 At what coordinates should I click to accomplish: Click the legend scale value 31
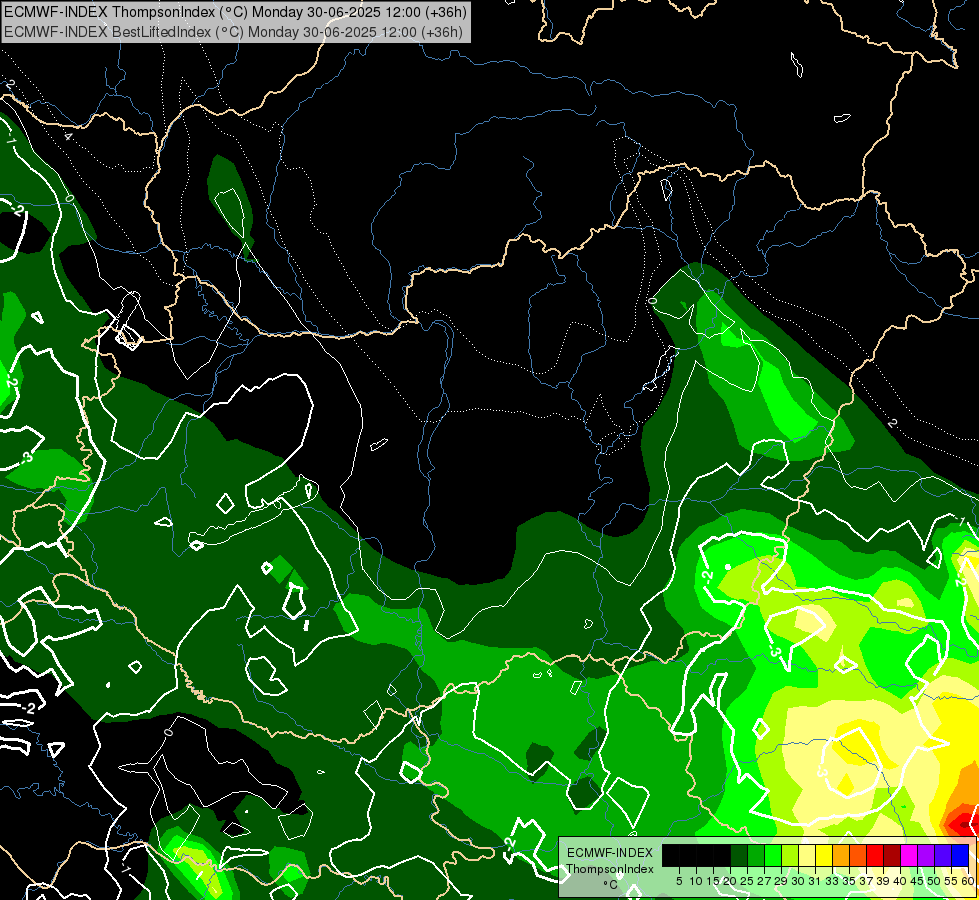click(815, 881)
